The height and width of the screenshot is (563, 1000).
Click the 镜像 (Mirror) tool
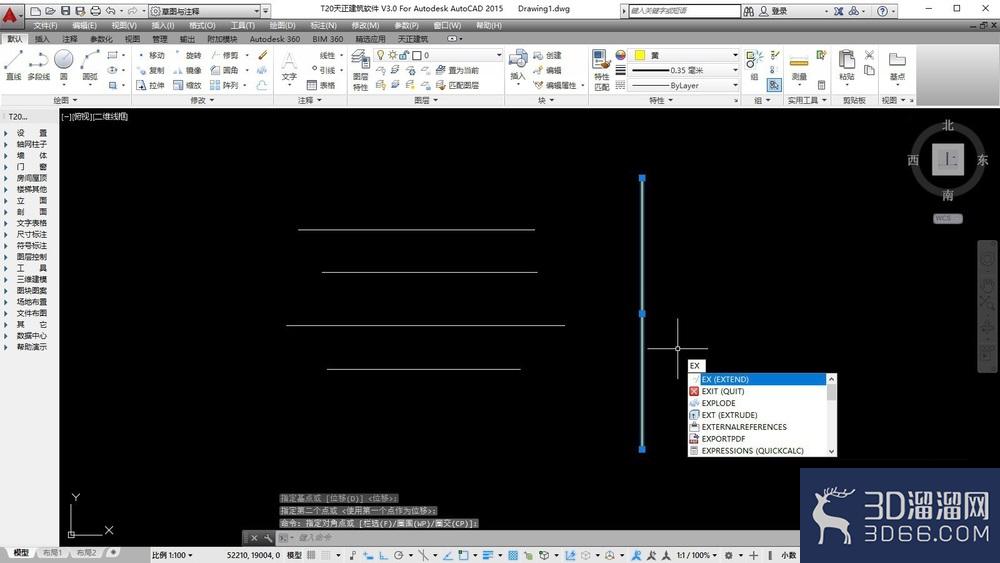pyautogui.click(x=188, y=70)
